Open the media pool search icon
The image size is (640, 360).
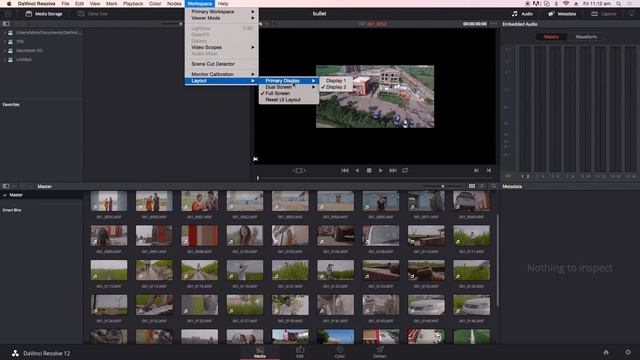click(493, 186)
